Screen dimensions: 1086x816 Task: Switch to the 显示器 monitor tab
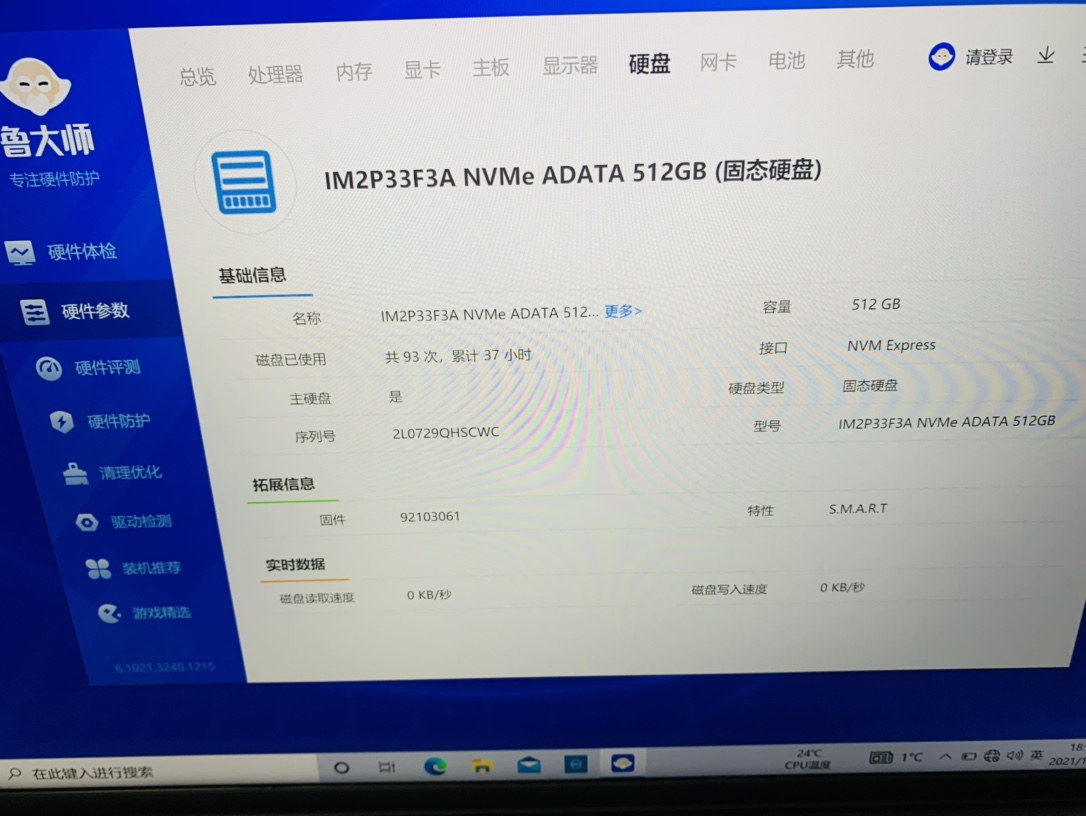(570, 65)
